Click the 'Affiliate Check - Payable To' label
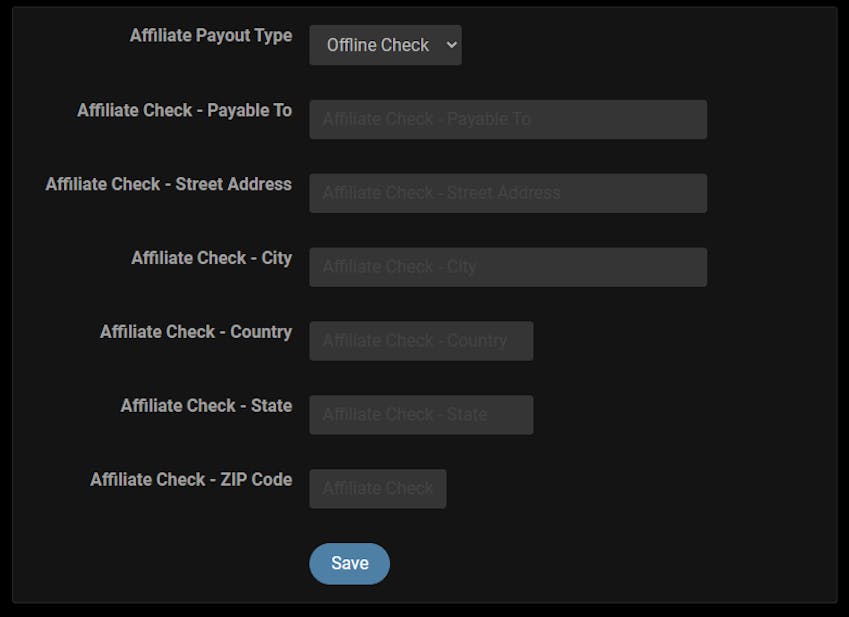Screen dimensions: 849x617 tap(184, 110)
